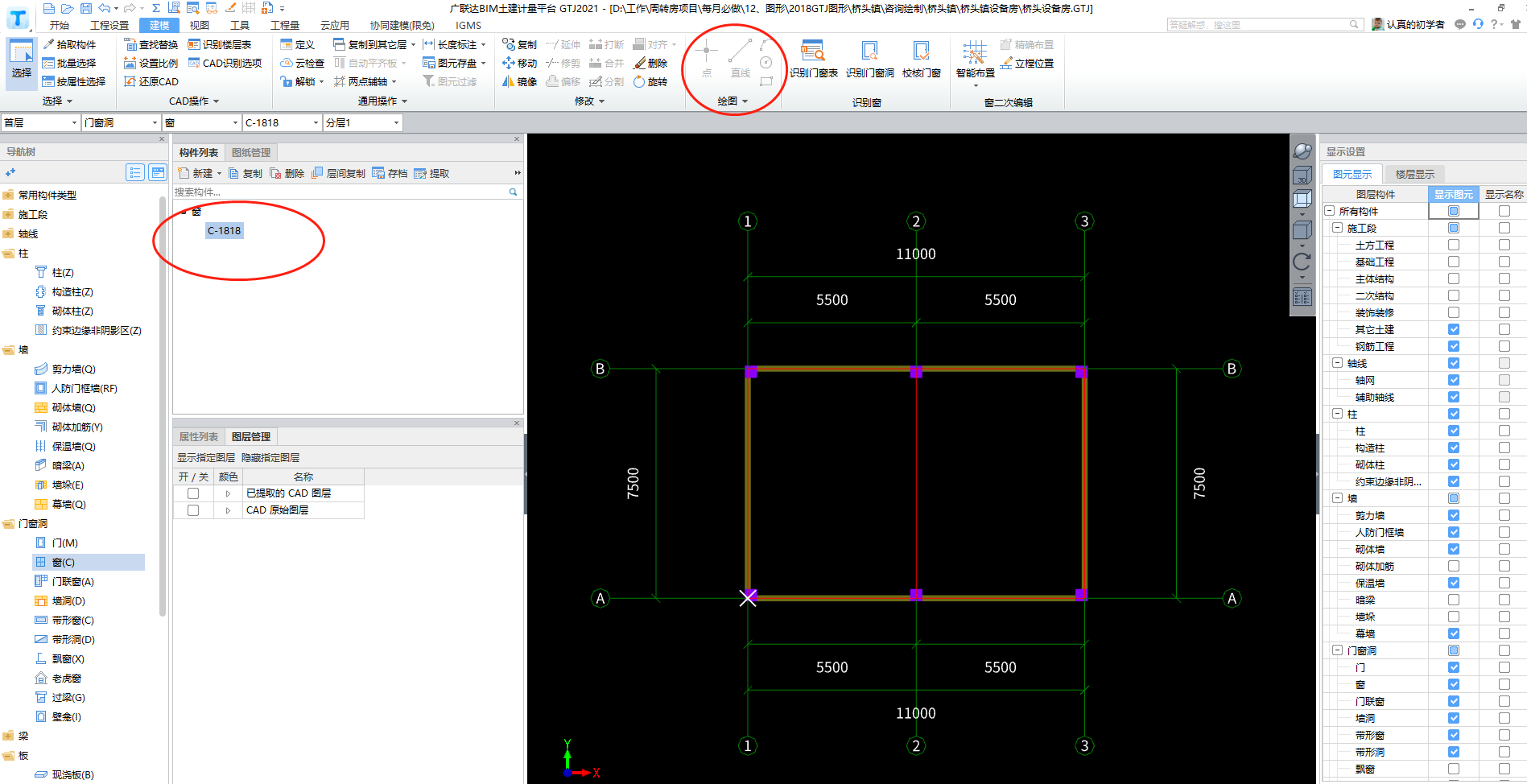This screenshot has width=1527, height=784.
Task: Open the 视图 ribbon tab
Action: click(x=200, y=25)
